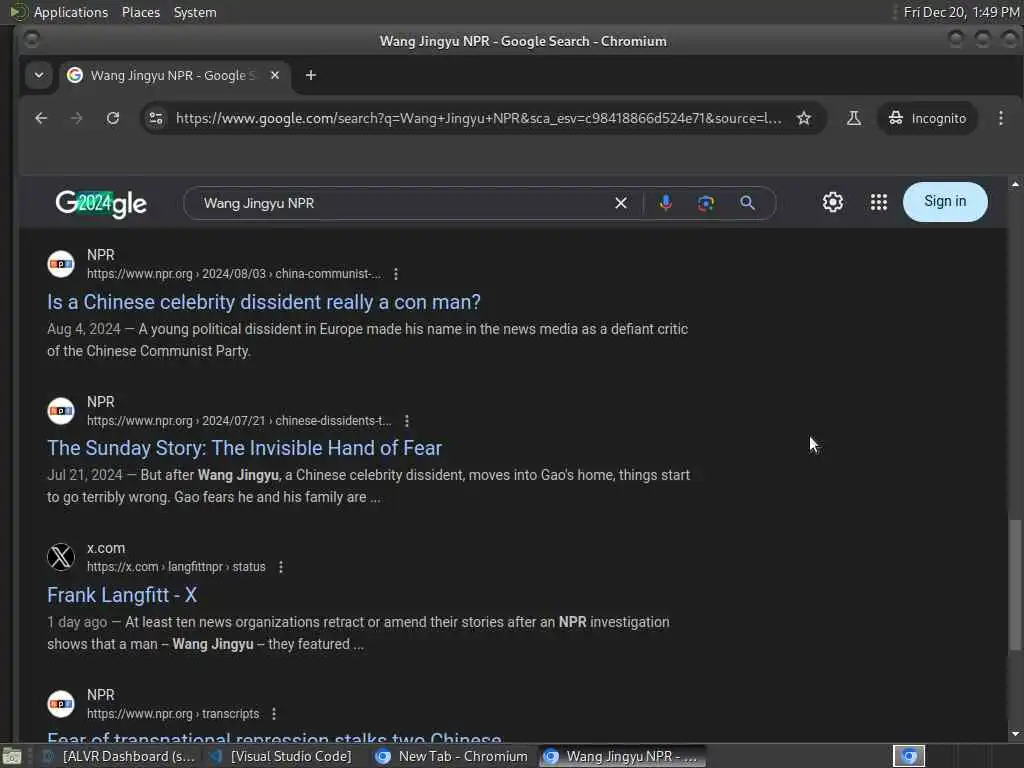The width and height of the screenshot is (1024, 768).
Task: Reload the current page
Action: point(113,118)
